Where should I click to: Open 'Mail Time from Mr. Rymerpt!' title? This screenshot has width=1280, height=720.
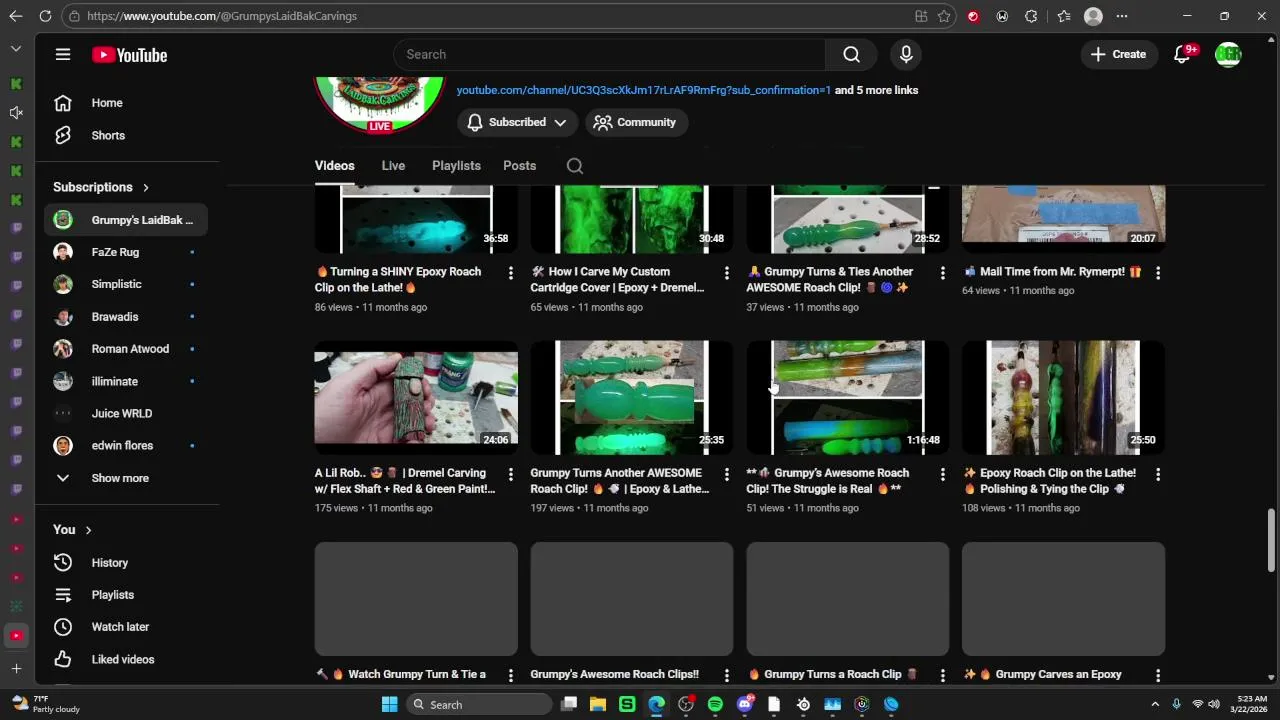click(x=1052, y=271)
